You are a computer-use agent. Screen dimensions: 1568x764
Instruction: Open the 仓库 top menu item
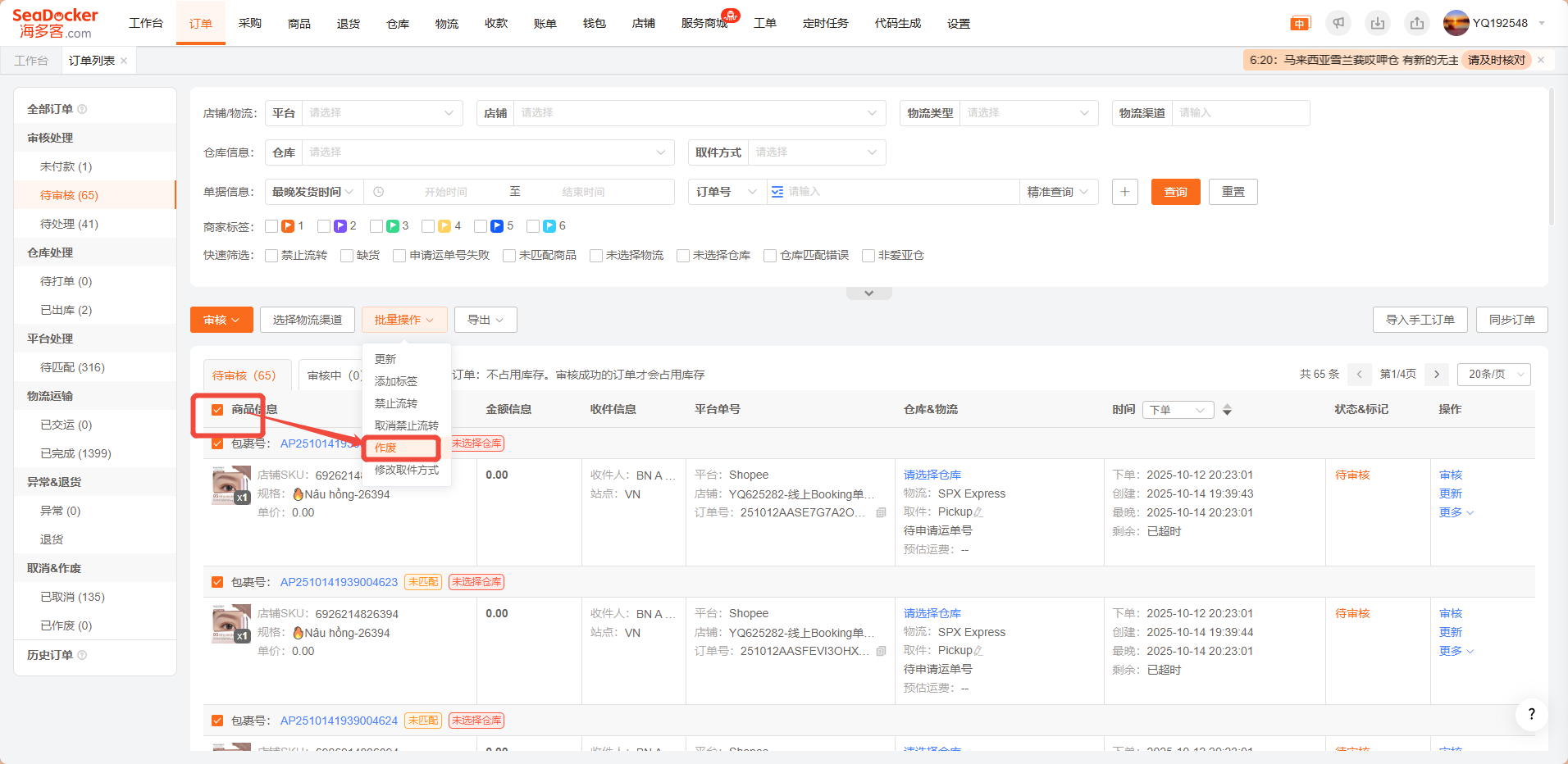click(x=398, y=24)
